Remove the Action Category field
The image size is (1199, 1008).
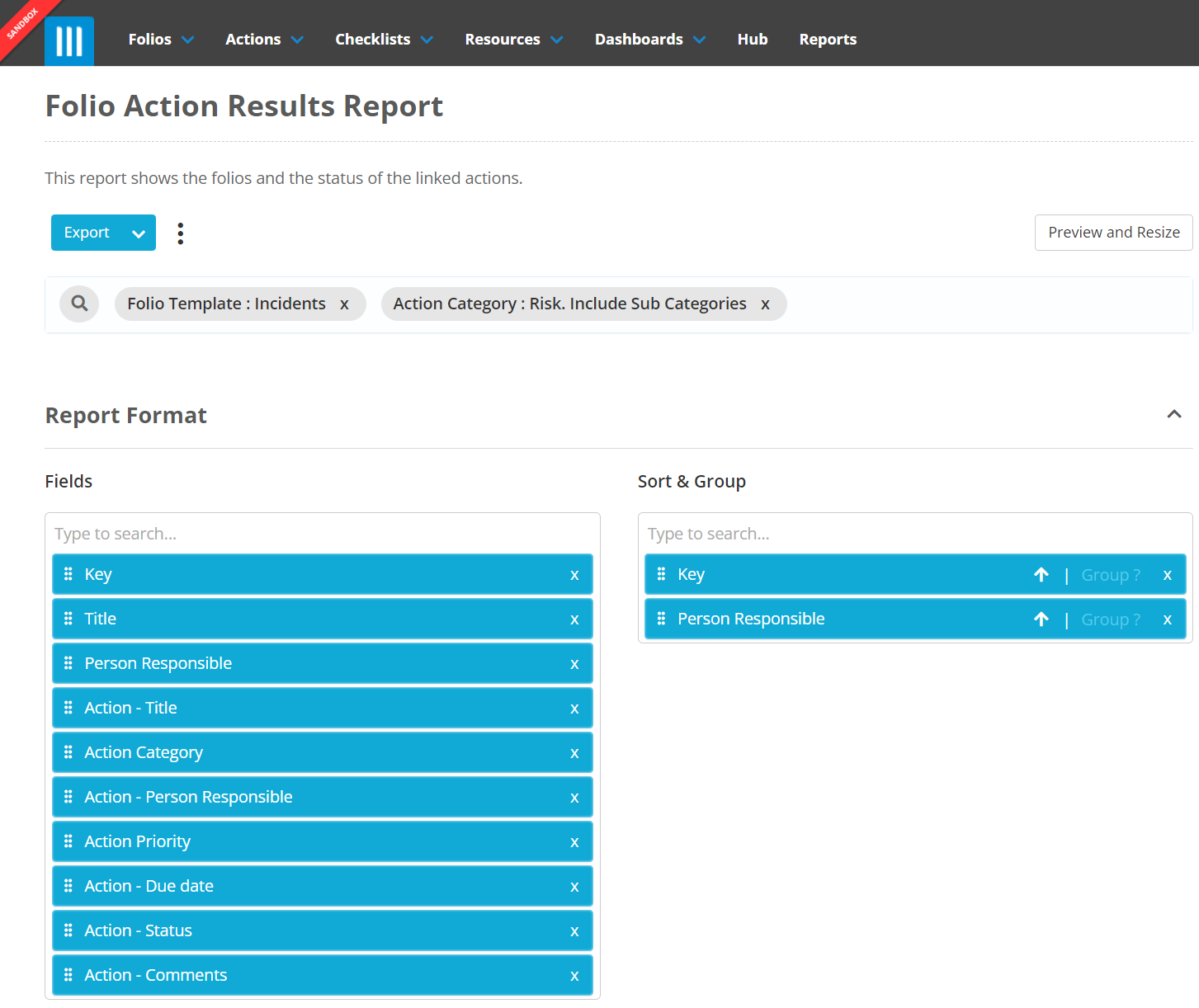tap(574, 753)
